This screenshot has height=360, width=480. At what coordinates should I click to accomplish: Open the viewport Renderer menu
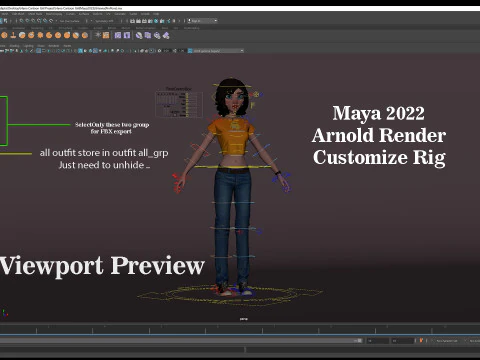54,46
